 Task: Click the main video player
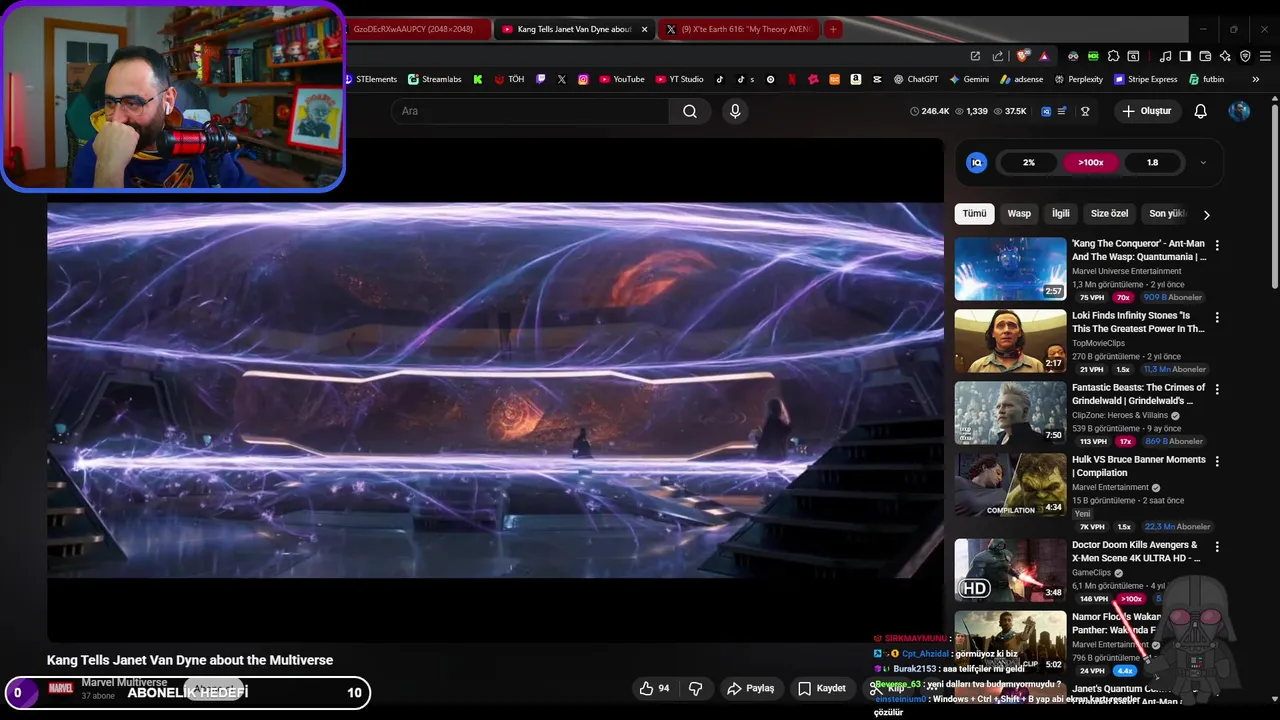(x=495, y=390)
